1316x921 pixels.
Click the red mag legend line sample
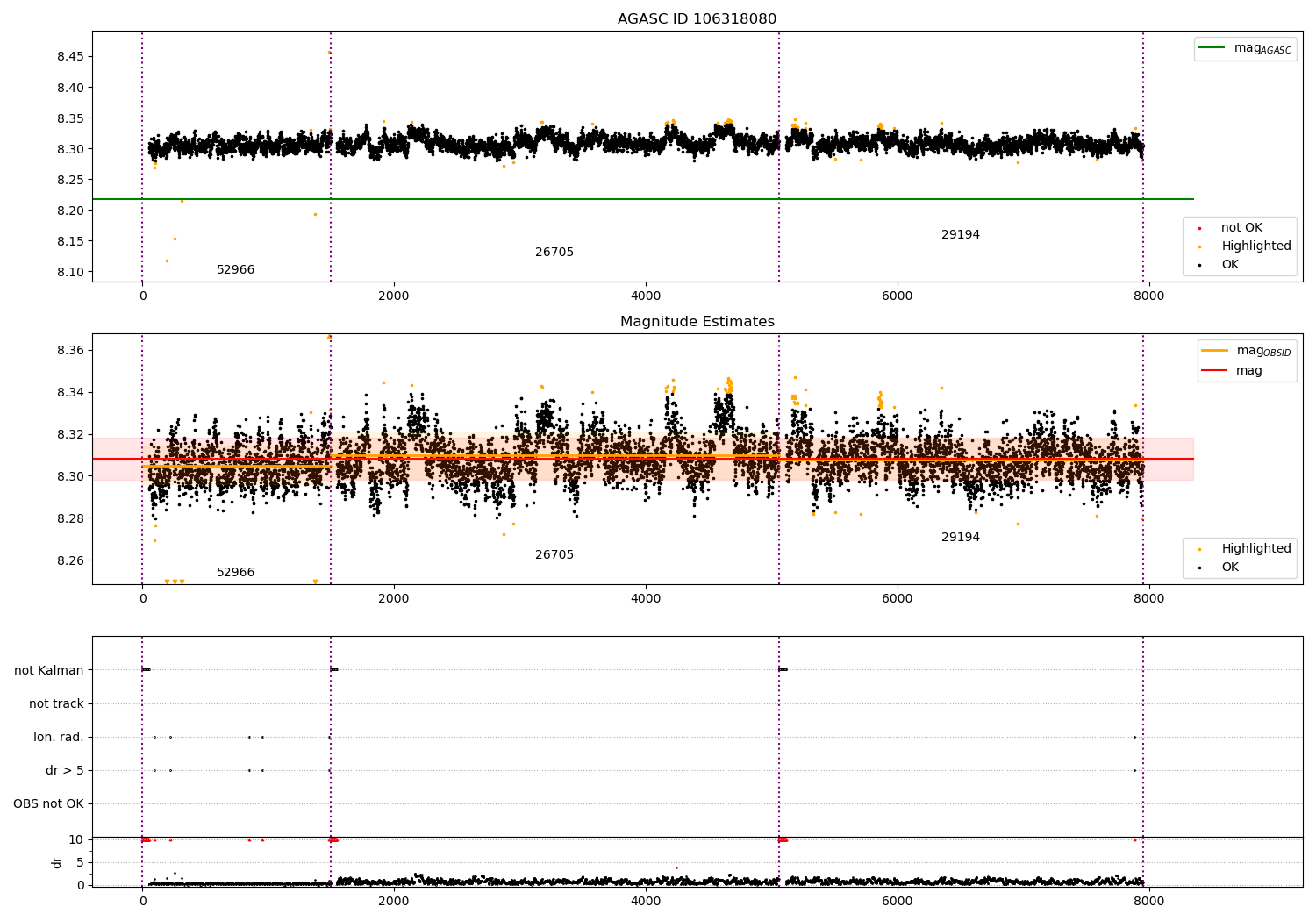pyautogui.click(x=1214, y=370)
